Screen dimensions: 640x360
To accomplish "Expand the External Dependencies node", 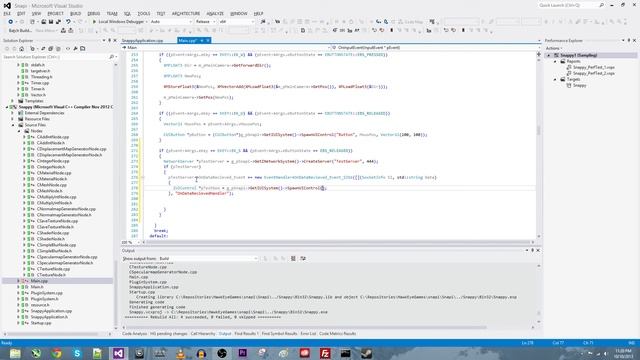I will pyautogui.click(x=13, y=113).
